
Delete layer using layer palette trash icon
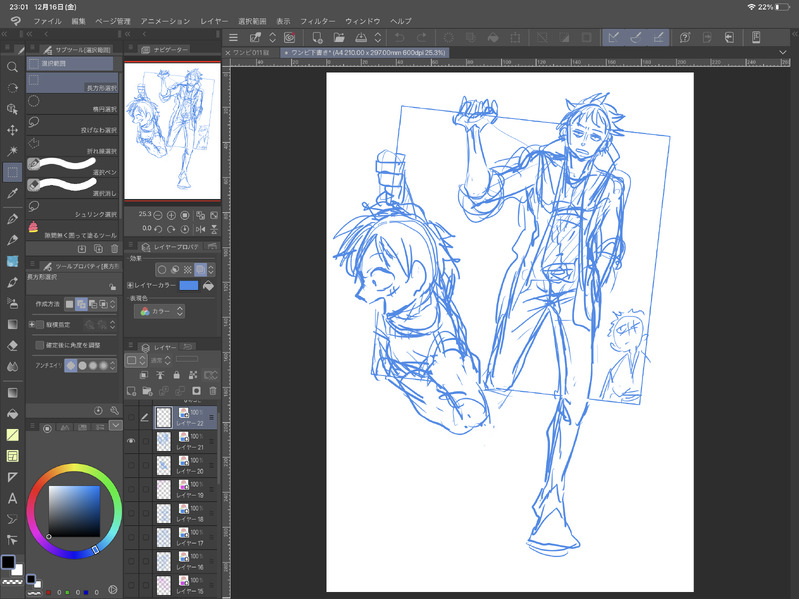coord(212,390)
